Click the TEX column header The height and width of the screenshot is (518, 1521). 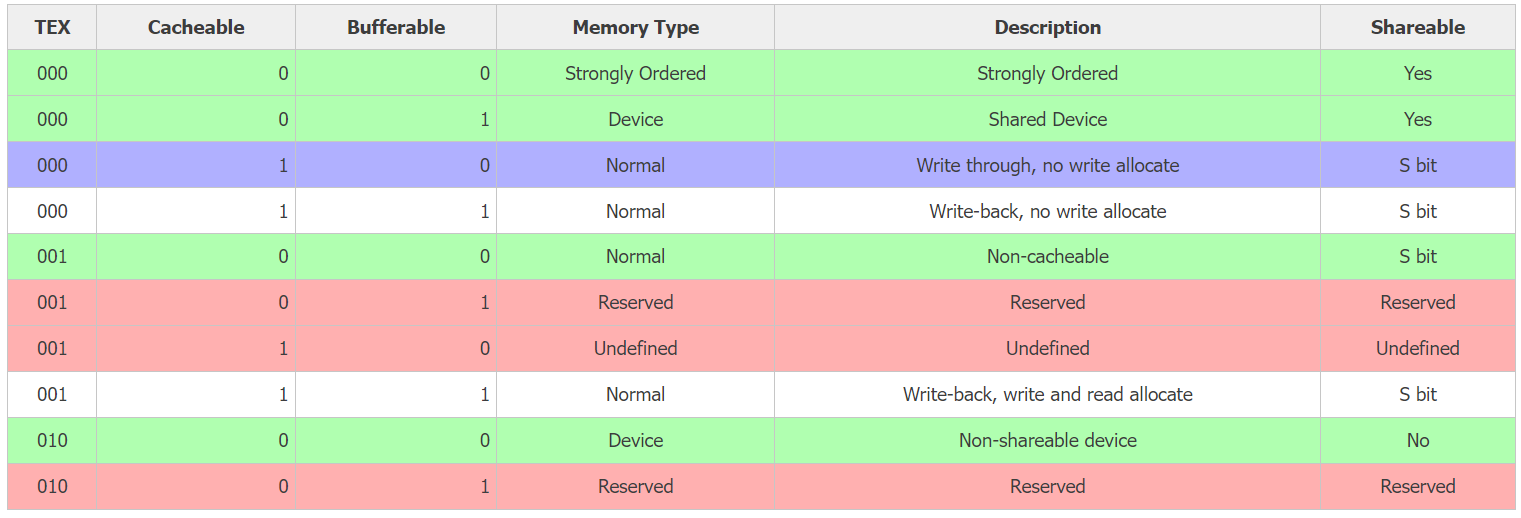52,27
